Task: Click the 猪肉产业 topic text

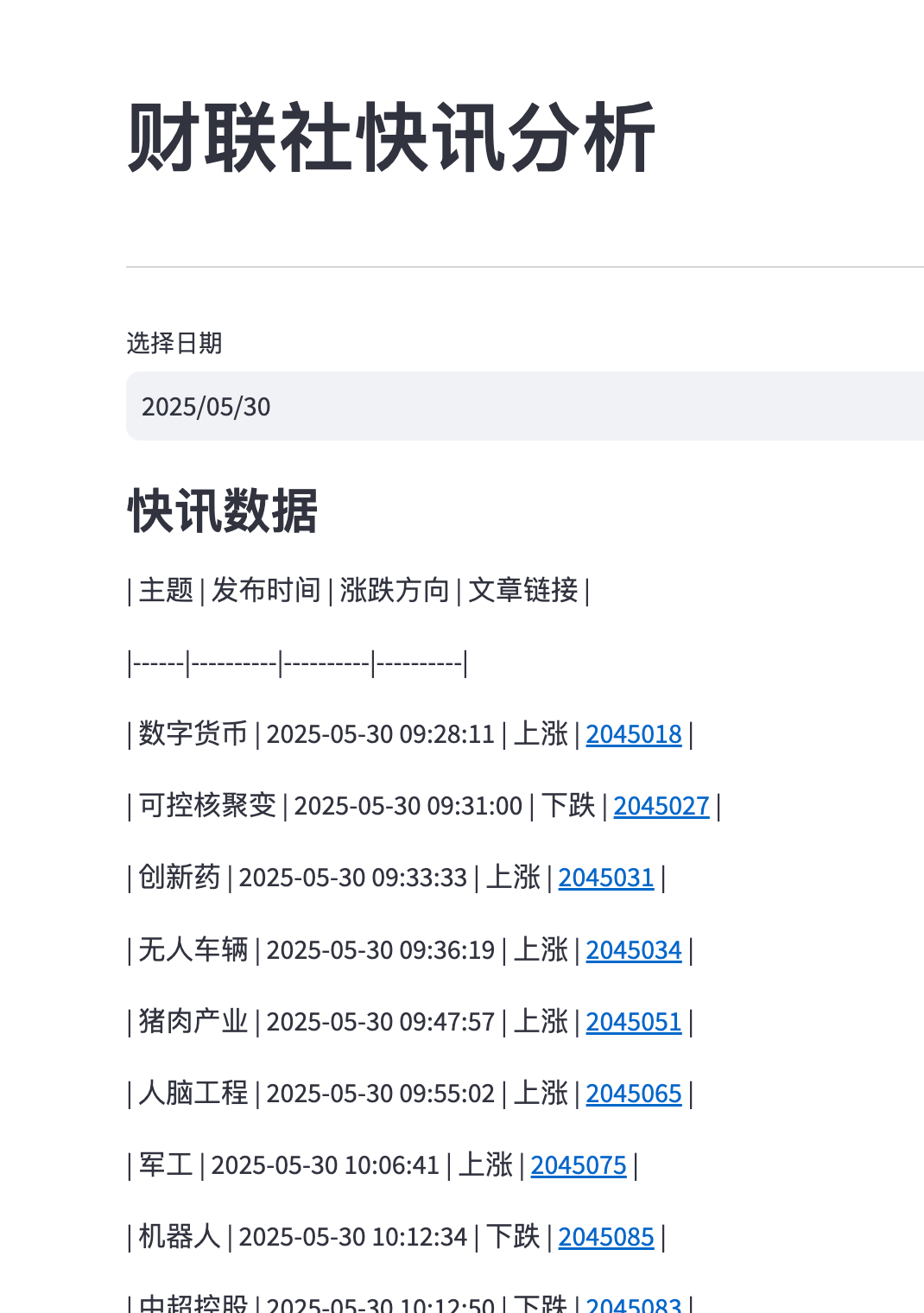Action: tap(193, 1021)
